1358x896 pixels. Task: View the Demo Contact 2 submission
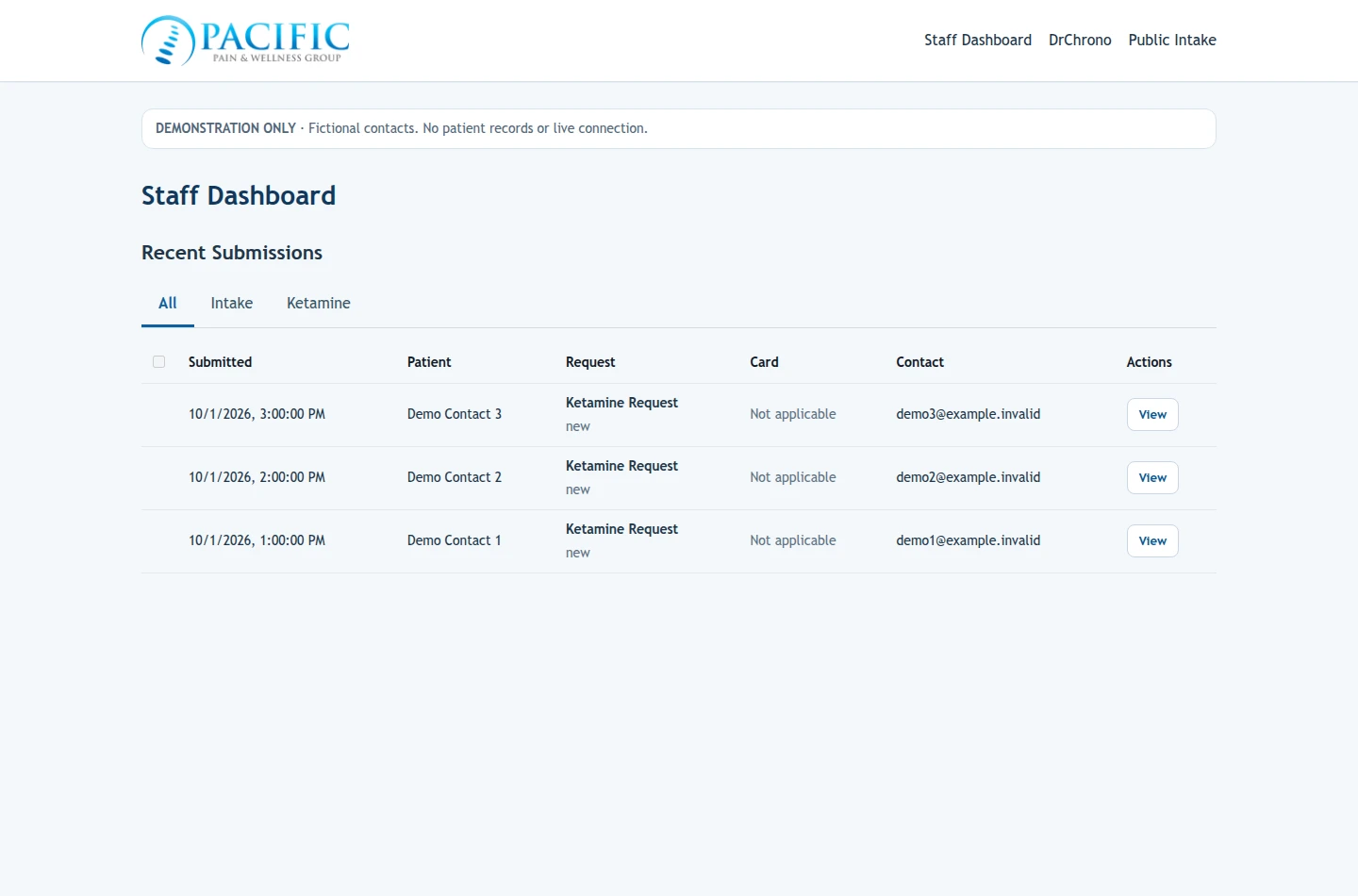click(x=1152, y=477)
